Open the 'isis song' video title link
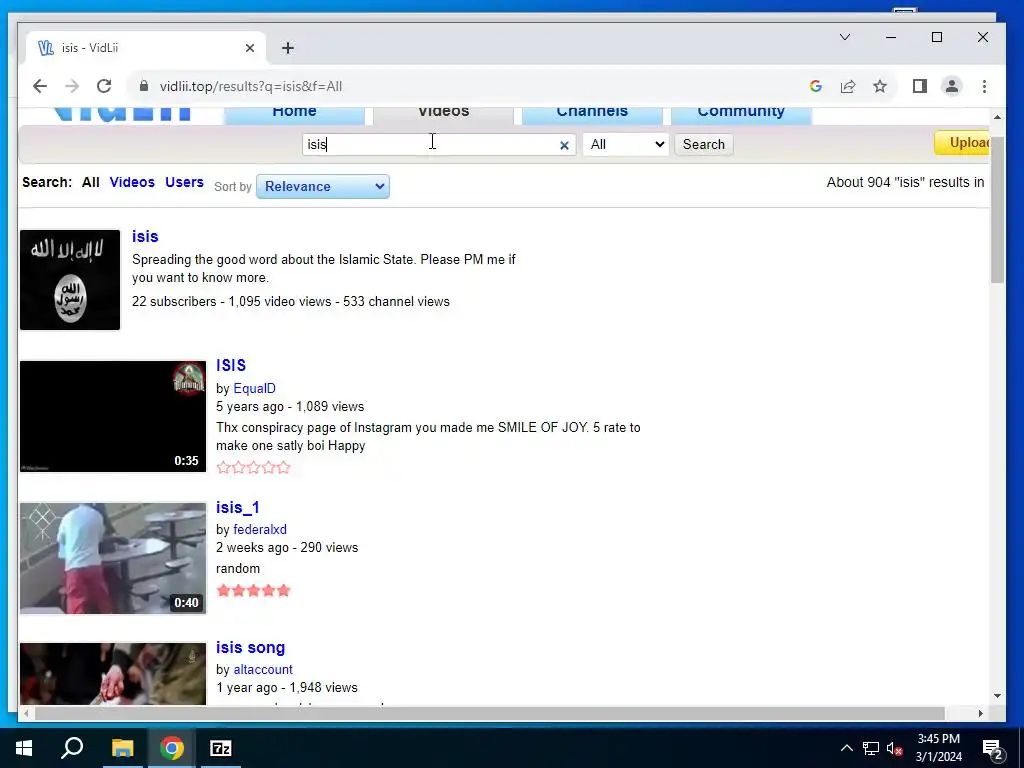Screen dimensions: 1024x768 point(251,647)
